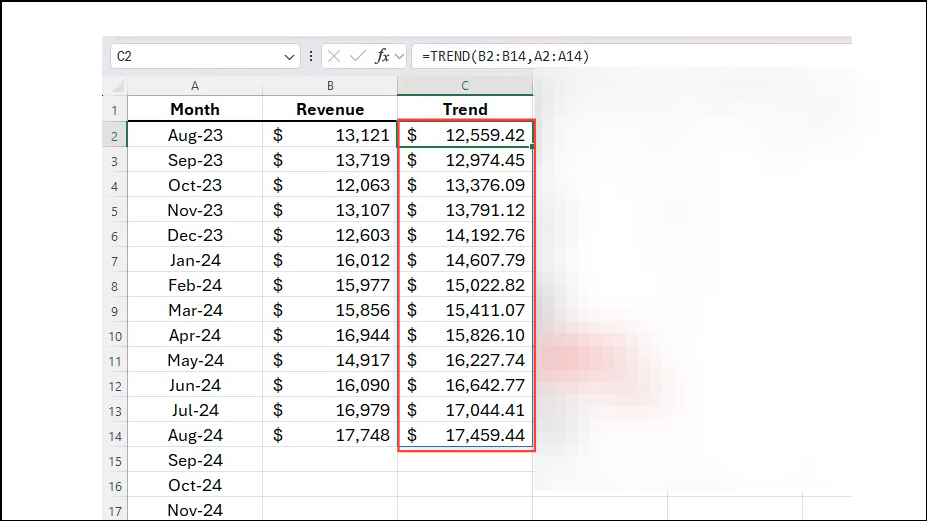Click the Apr-24 cell
This screenshot has height=521, width=927.
tap(195, 335)
